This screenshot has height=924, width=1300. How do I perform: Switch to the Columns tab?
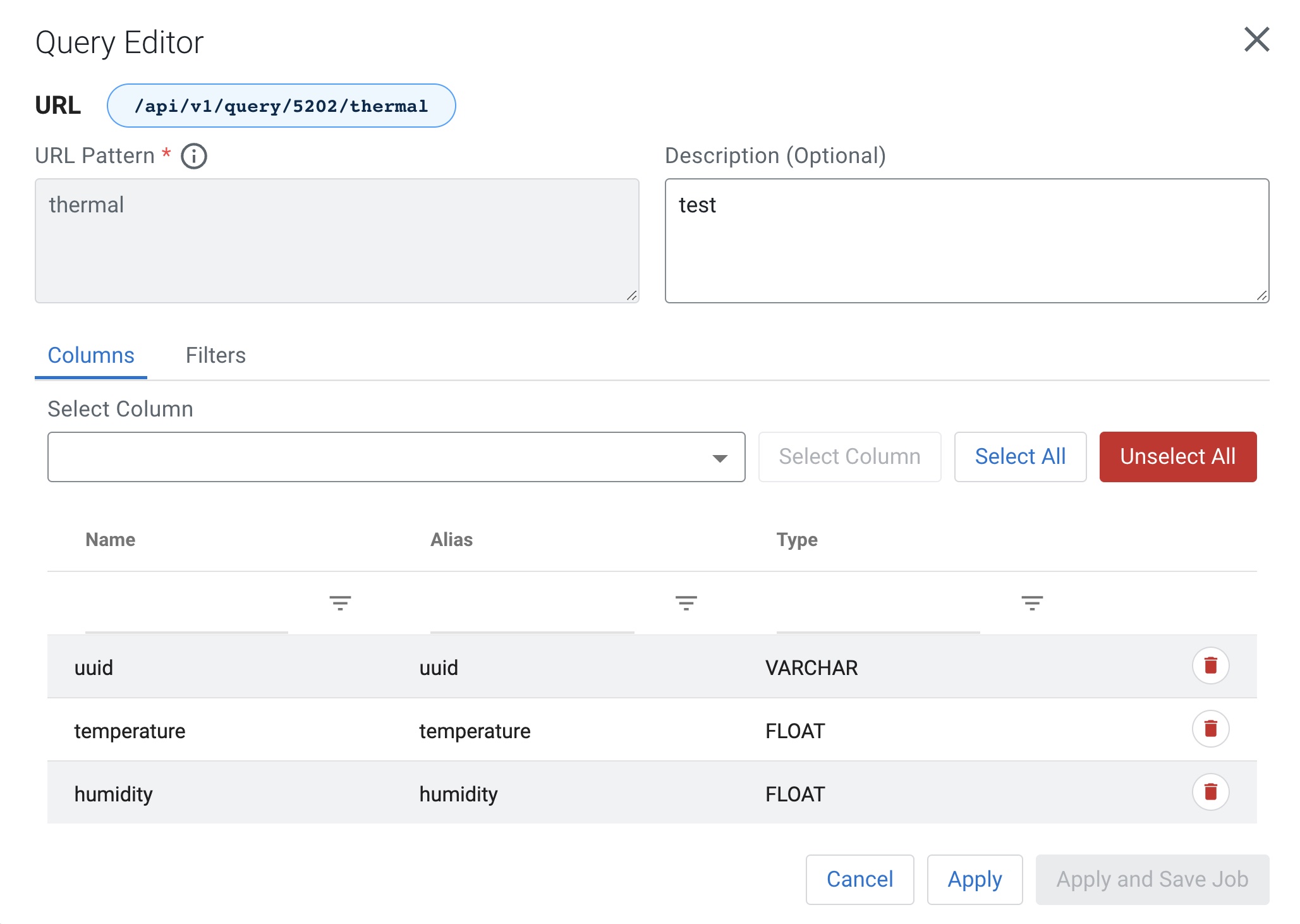[91, 355]
